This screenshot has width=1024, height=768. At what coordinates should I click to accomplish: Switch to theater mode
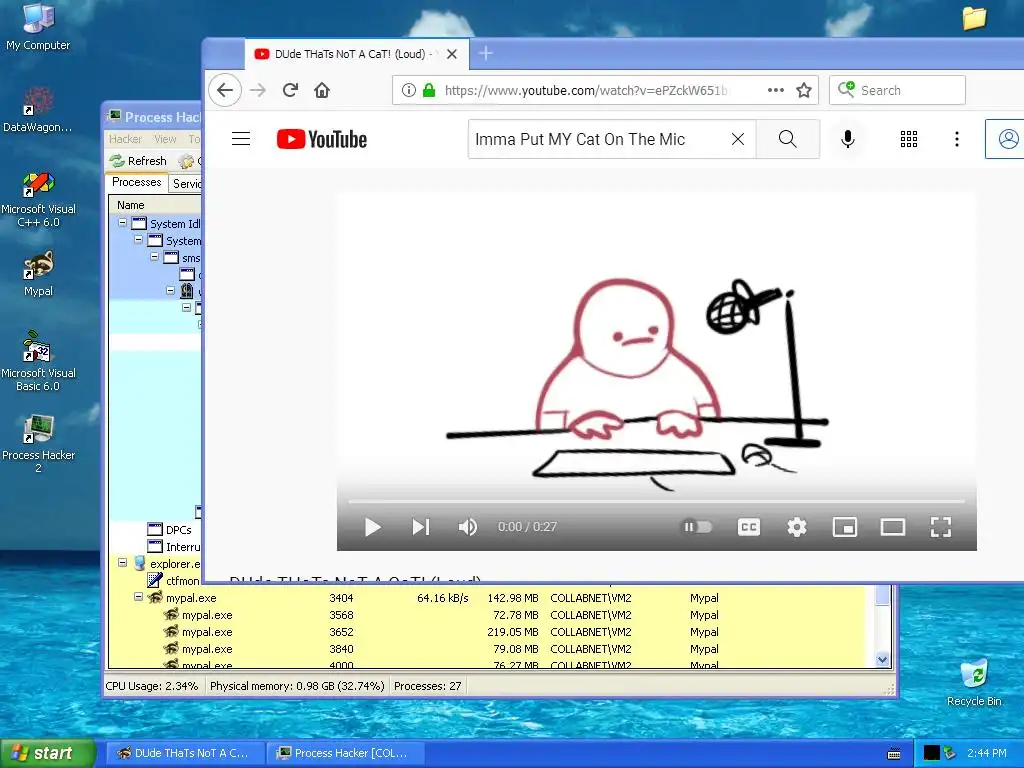coord(893,527)
